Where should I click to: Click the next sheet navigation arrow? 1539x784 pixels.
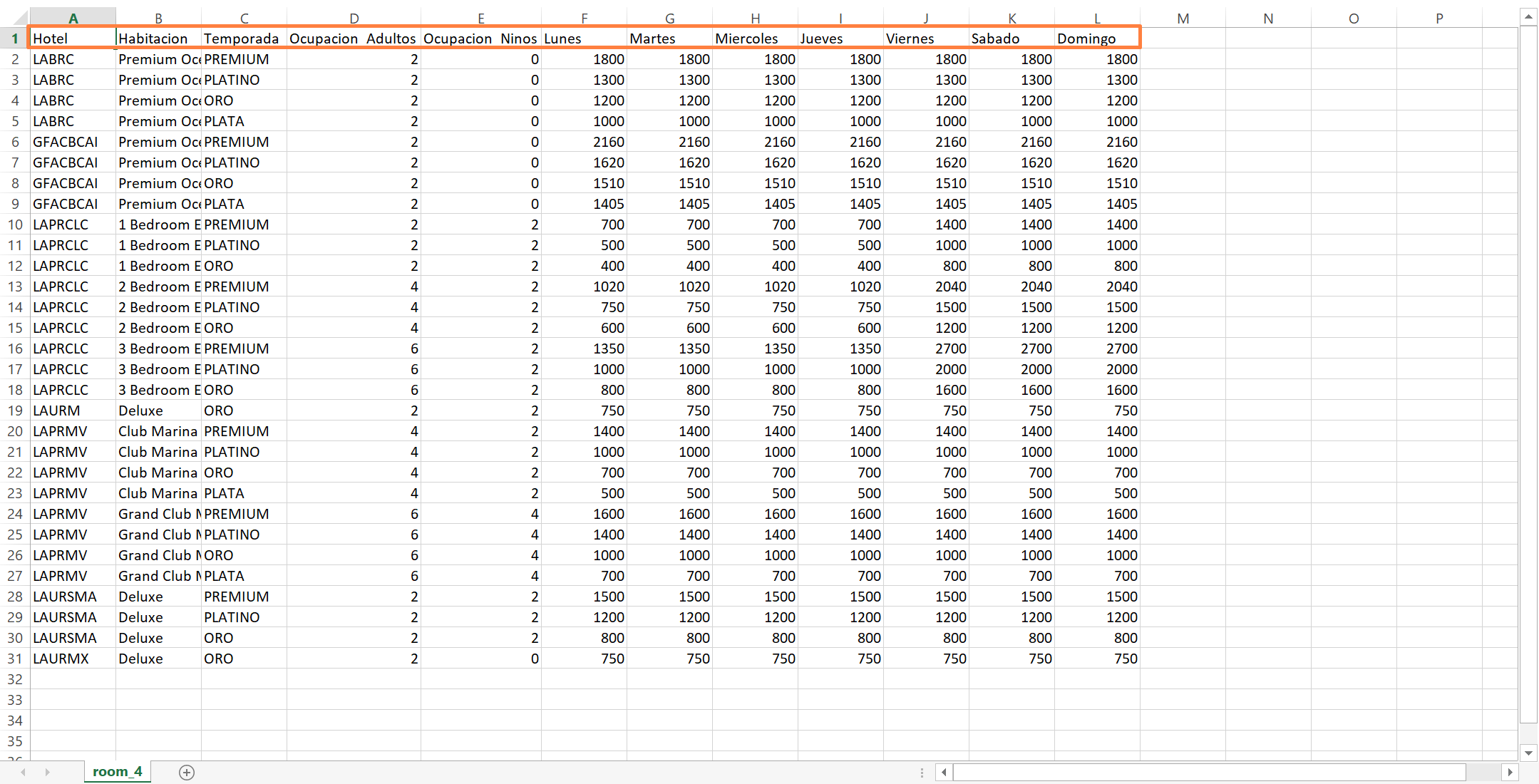tap(48, 773)
